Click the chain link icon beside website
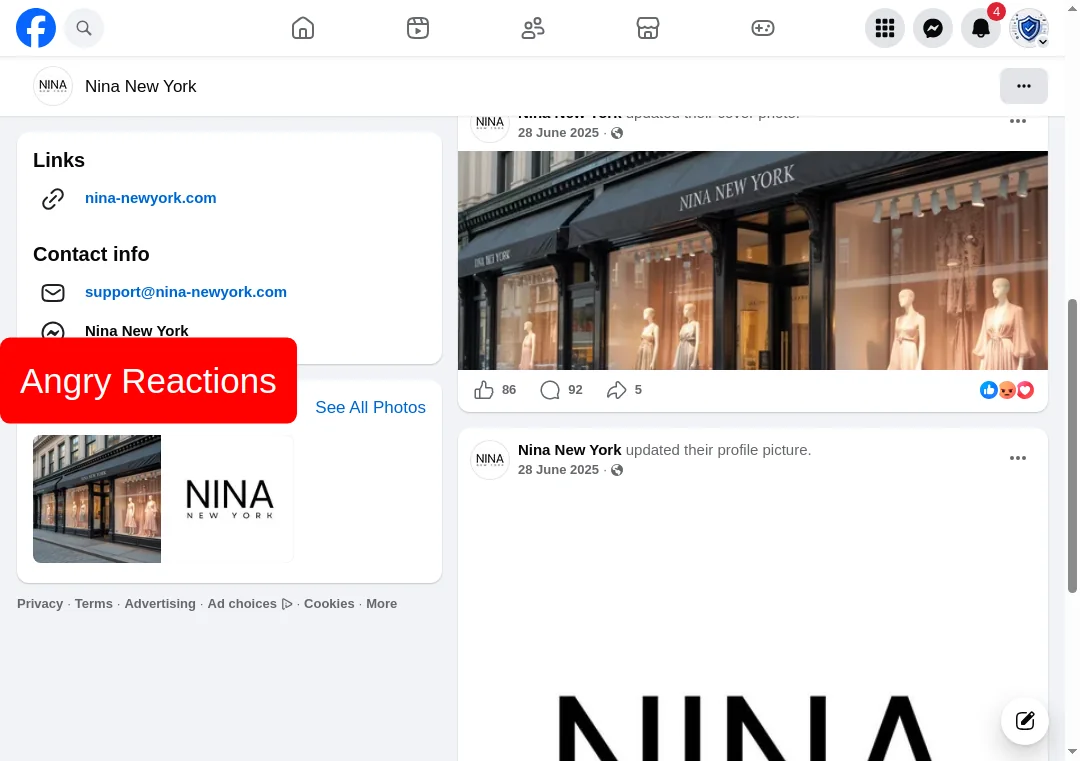 point(53,199)
